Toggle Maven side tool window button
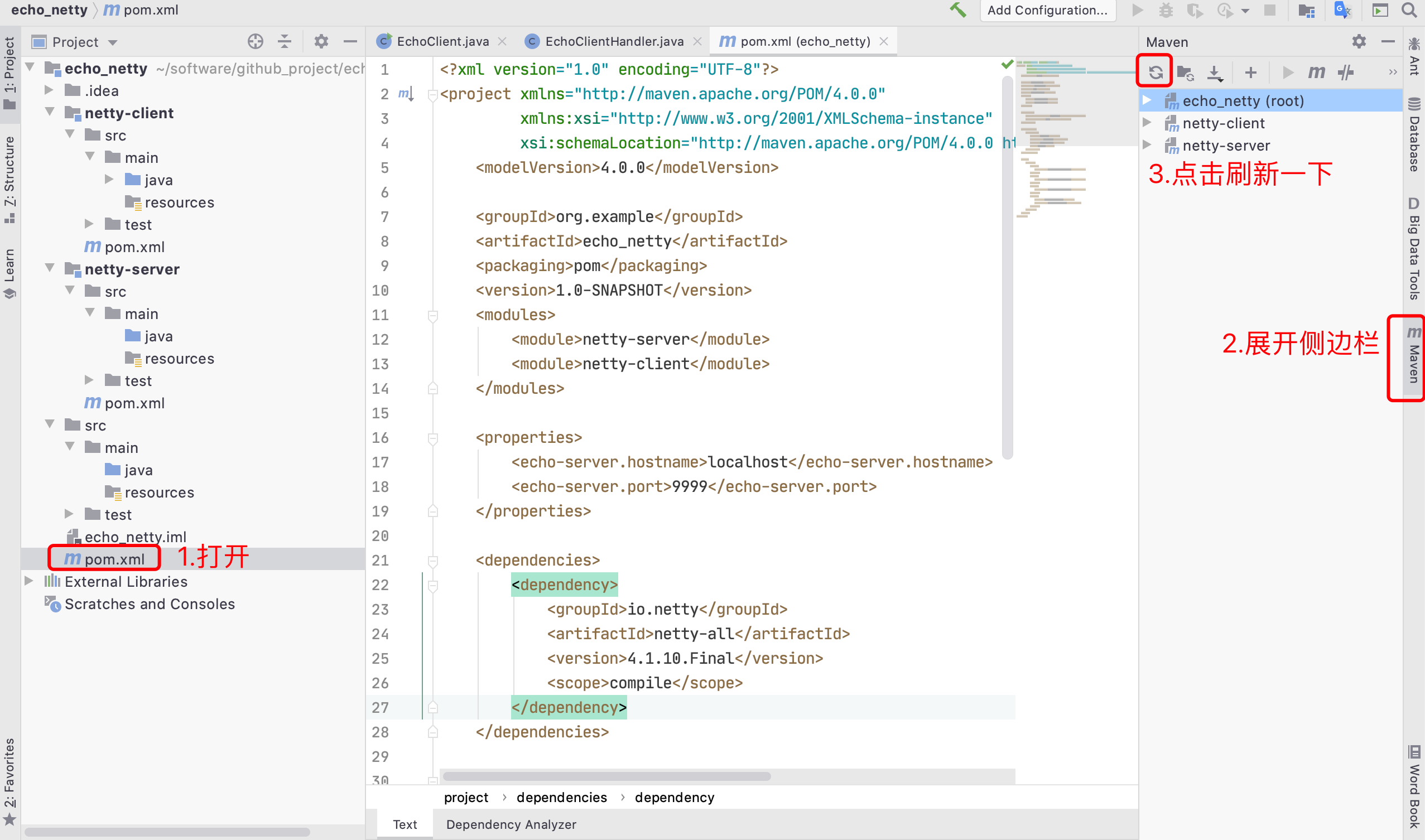This screenshot has height=840, width=1425. tap(1413, 355)
